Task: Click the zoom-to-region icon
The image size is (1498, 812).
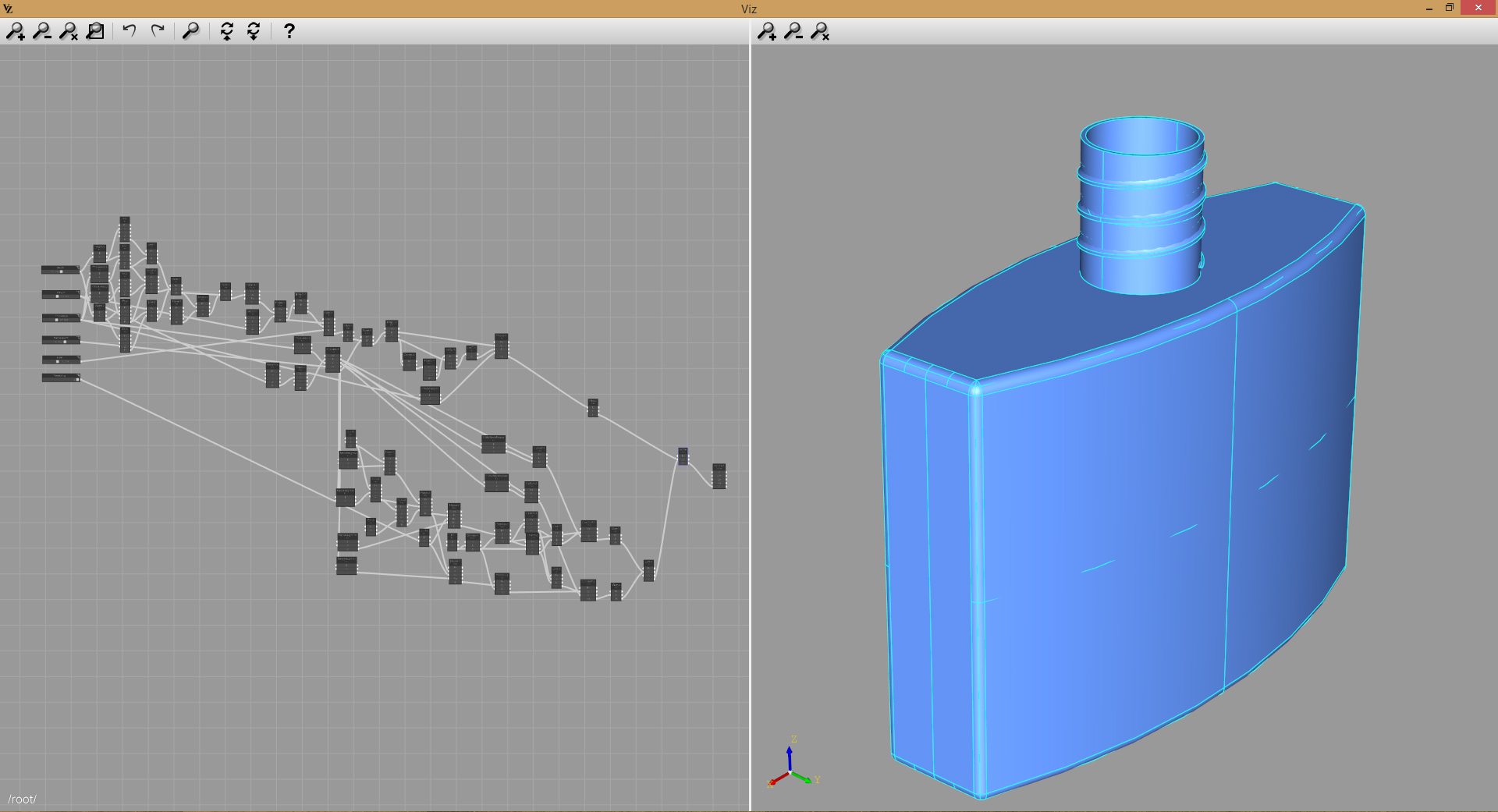Action: point(95,31)
